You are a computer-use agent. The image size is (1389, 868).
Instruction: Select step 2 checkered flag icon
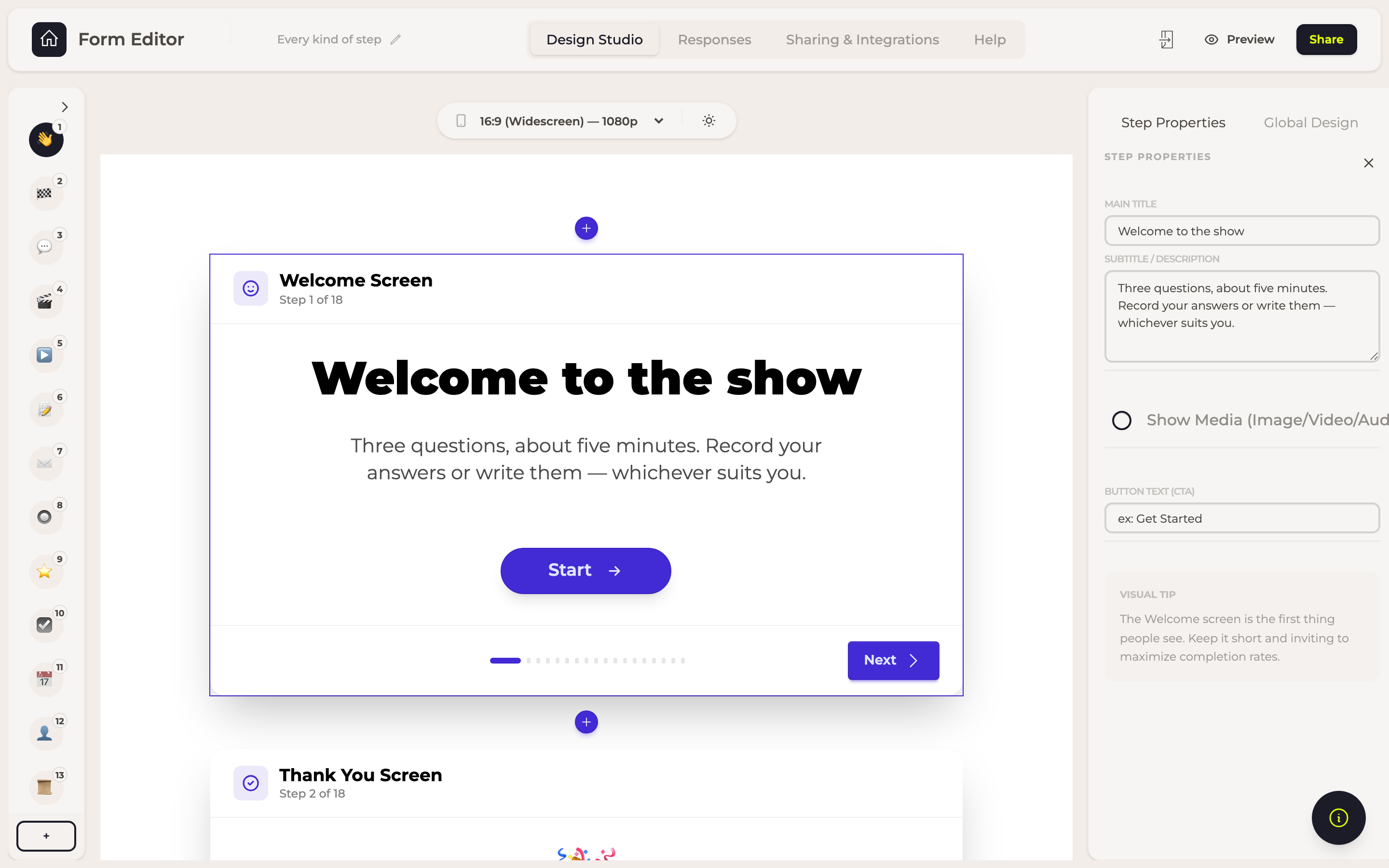tap(46, 193)
